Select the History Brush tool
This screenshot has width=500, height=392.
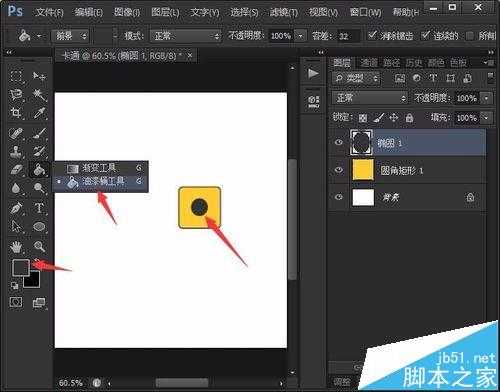39,152
